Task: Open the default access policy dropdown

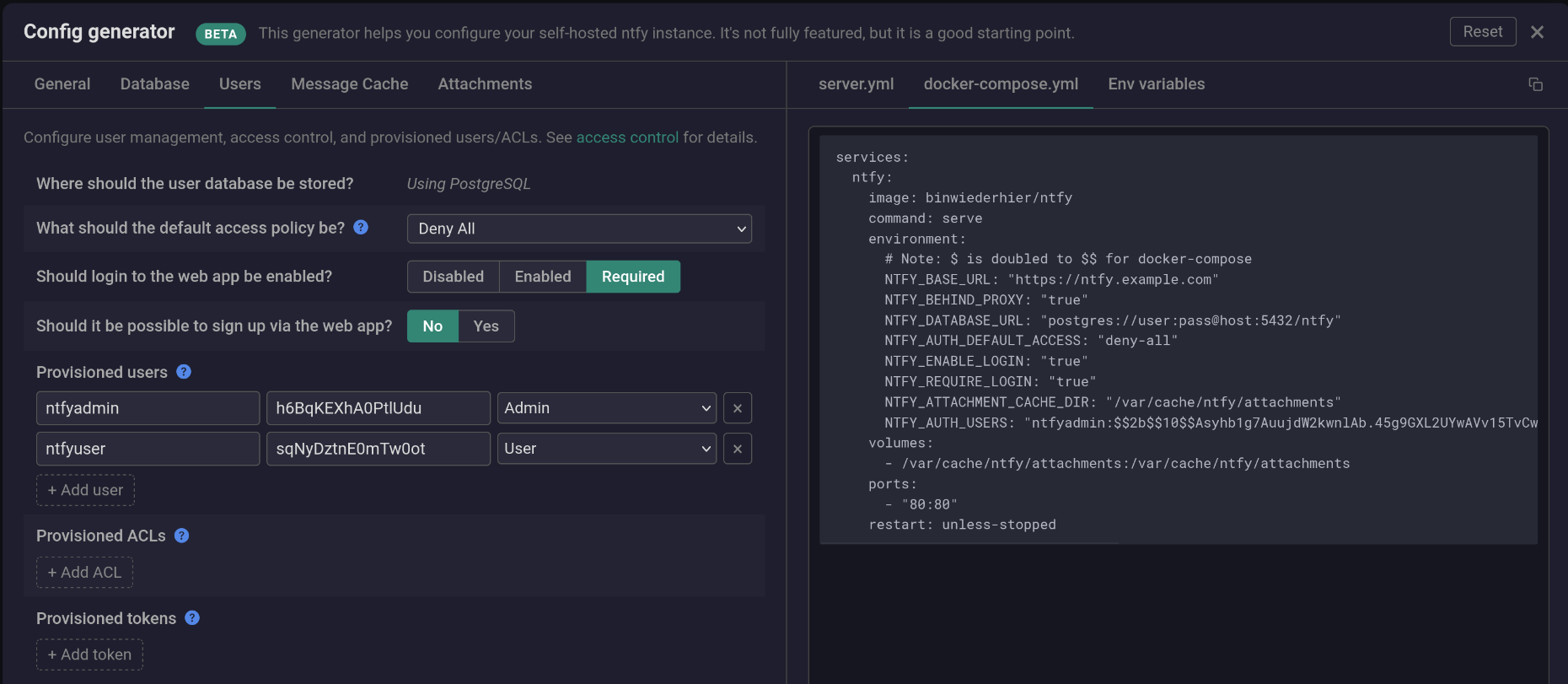Action: (x=579, y=229)
